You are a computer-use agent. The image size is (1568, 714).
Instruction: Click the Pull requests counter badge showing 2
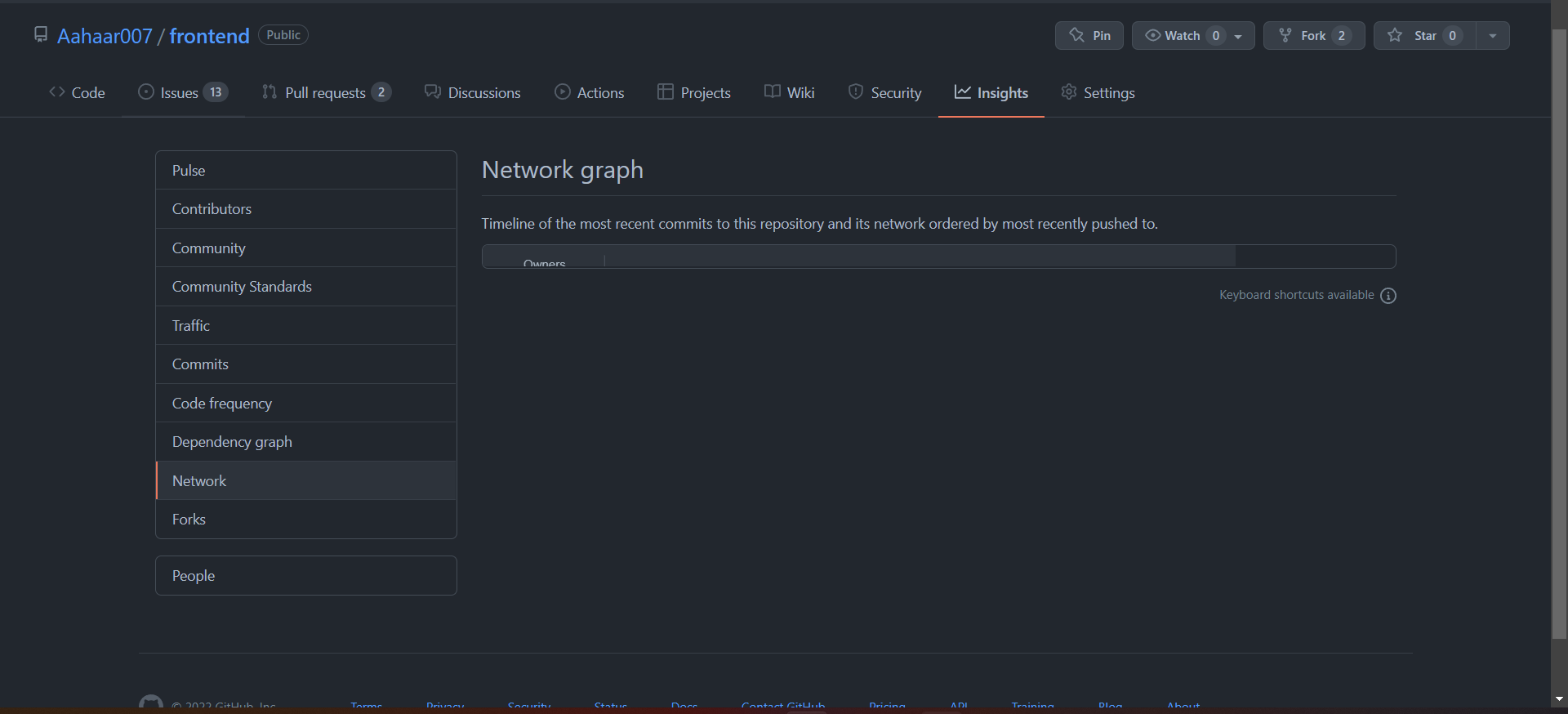[381, 92]
